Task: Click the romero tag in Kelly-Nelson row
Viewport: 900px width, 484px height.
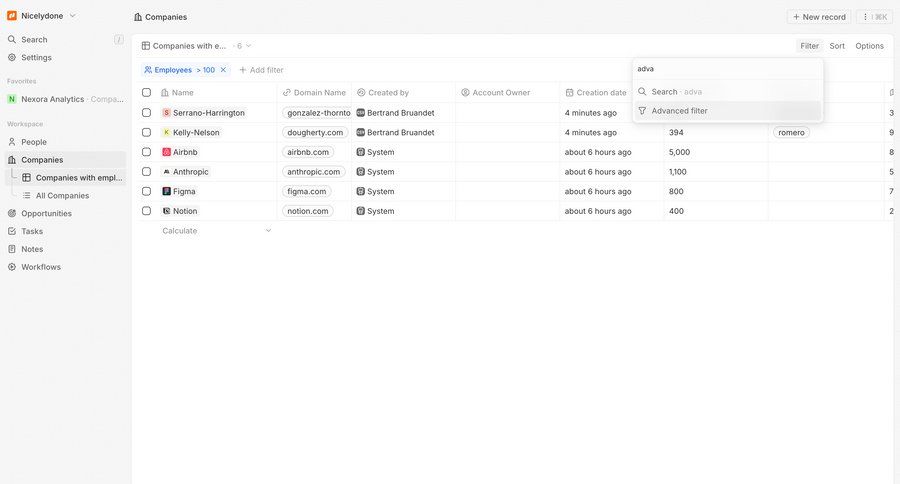Action: (792, 132)
